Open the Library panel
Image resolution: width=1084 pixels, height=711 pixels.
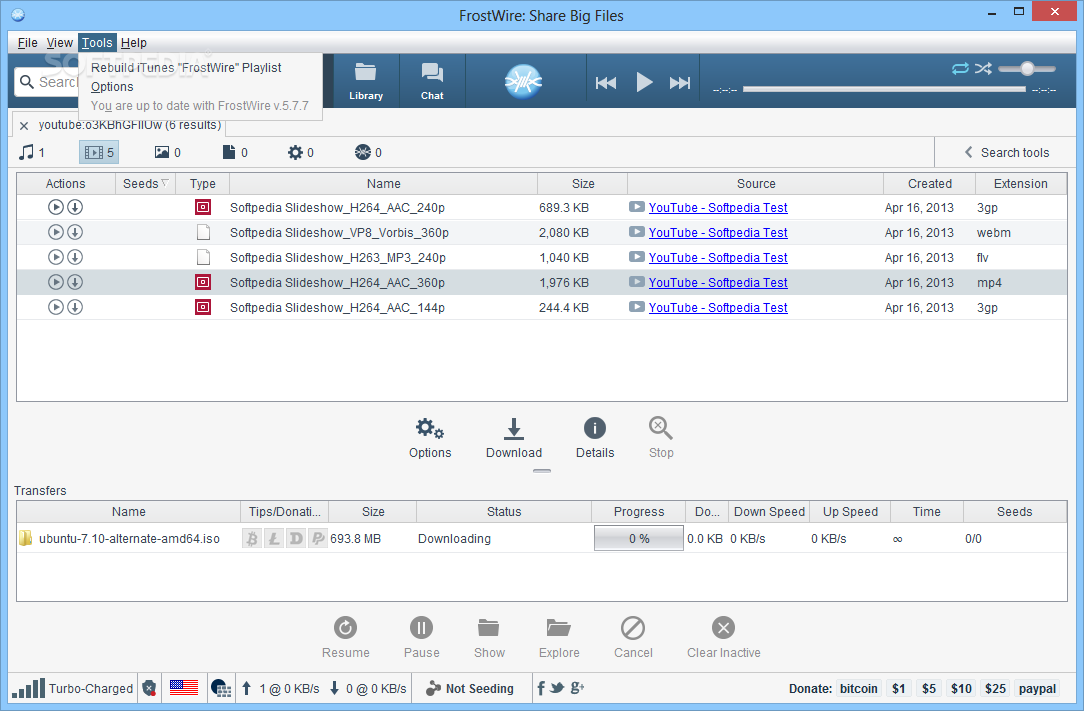(366, 81)
